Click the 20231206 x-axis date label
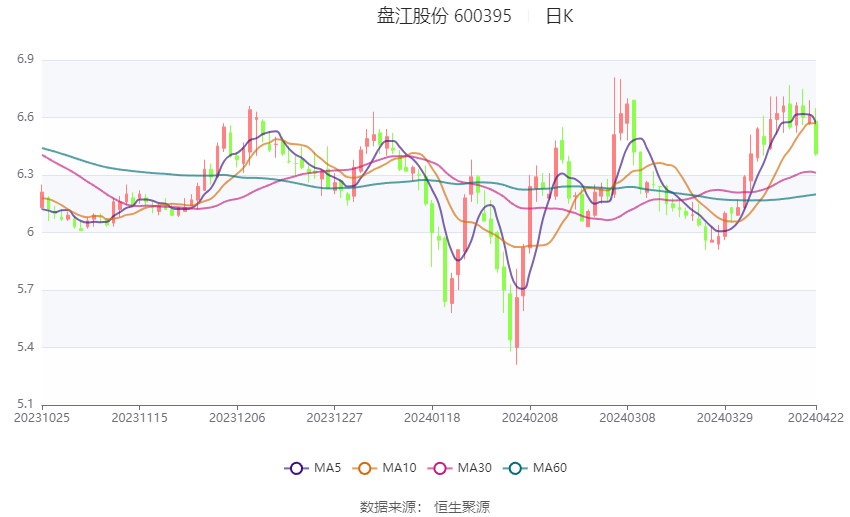The image size is (850, 517). 237,418
